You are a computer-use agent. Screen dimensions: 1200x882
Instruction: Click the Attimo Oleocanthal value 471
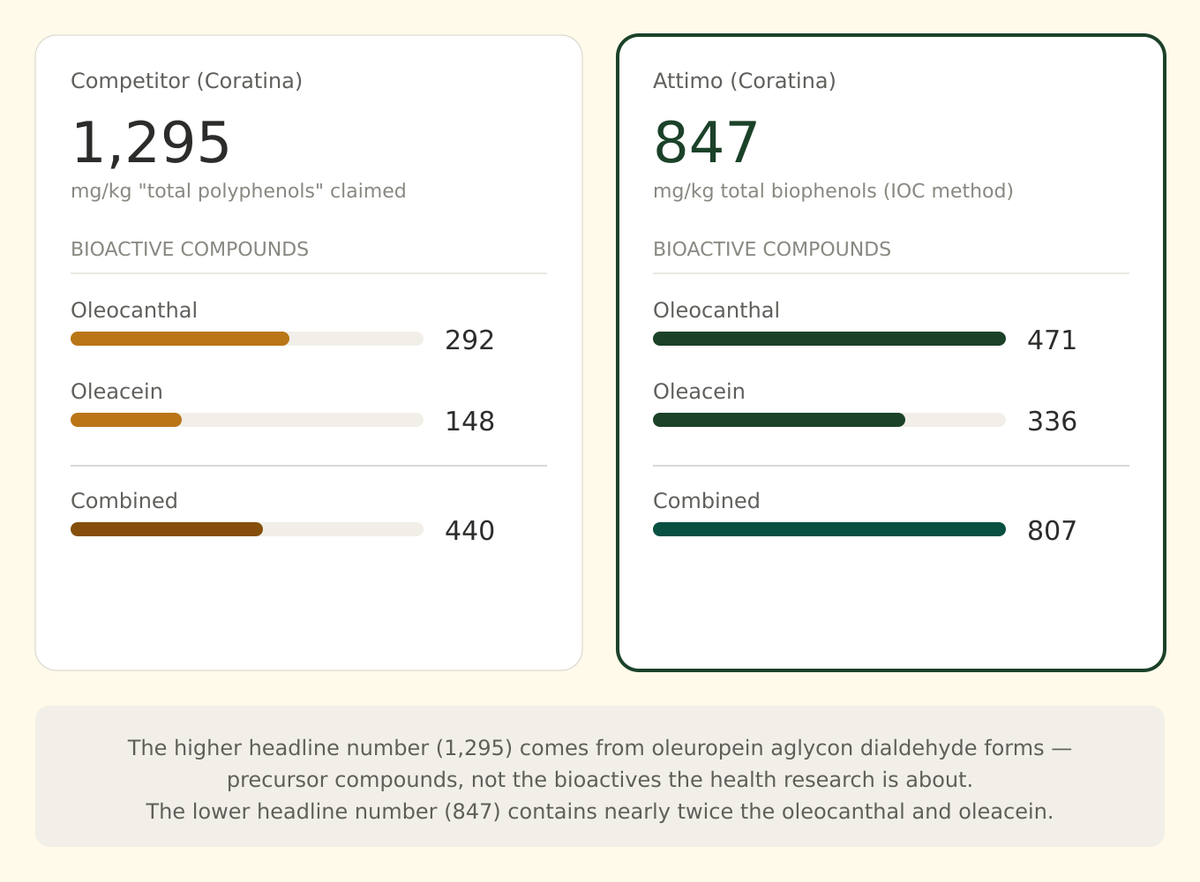(x=1052, y=340)
